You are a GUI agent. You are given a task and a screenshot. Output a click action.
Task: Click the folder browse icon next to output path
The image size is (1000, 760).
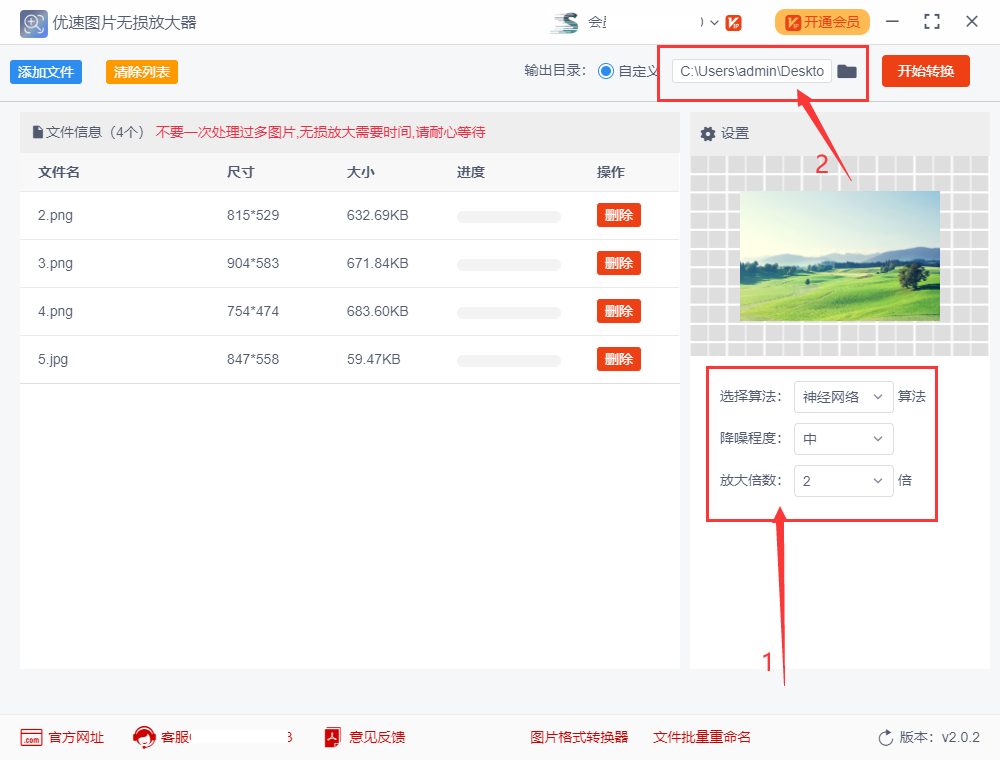click(847, 71)
